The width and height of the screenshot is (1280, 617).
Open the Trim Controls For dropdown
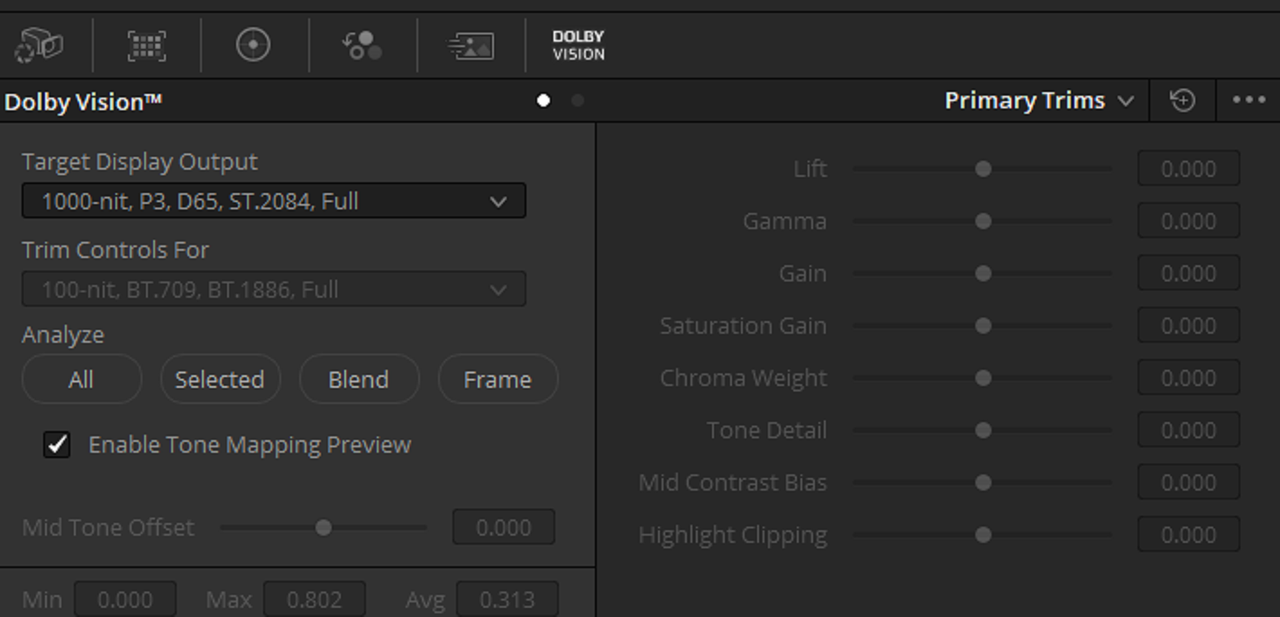(273, 290)
